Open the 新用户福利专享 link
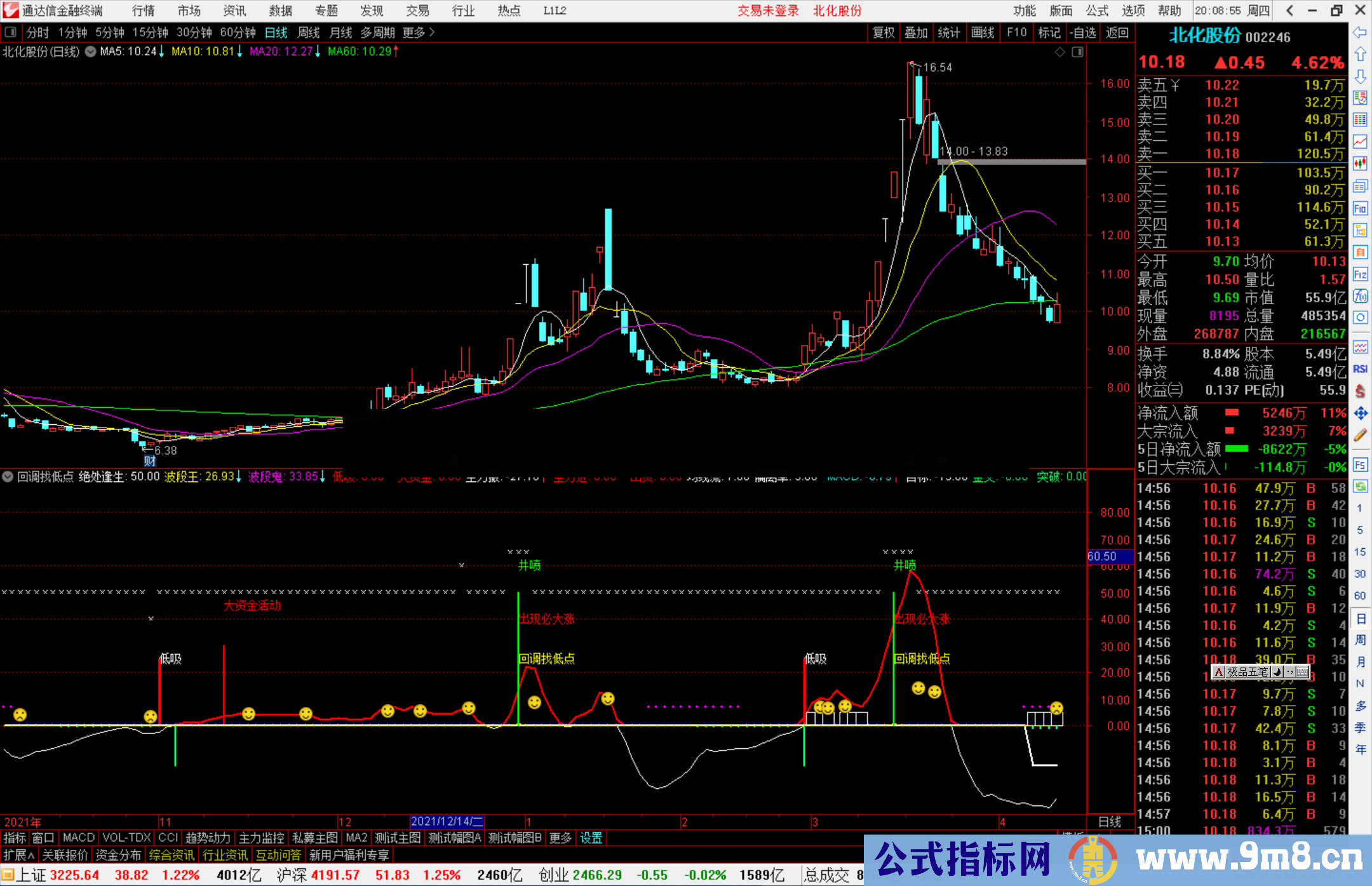Viewport: 1372px width, 886px height. coord(349,855)
